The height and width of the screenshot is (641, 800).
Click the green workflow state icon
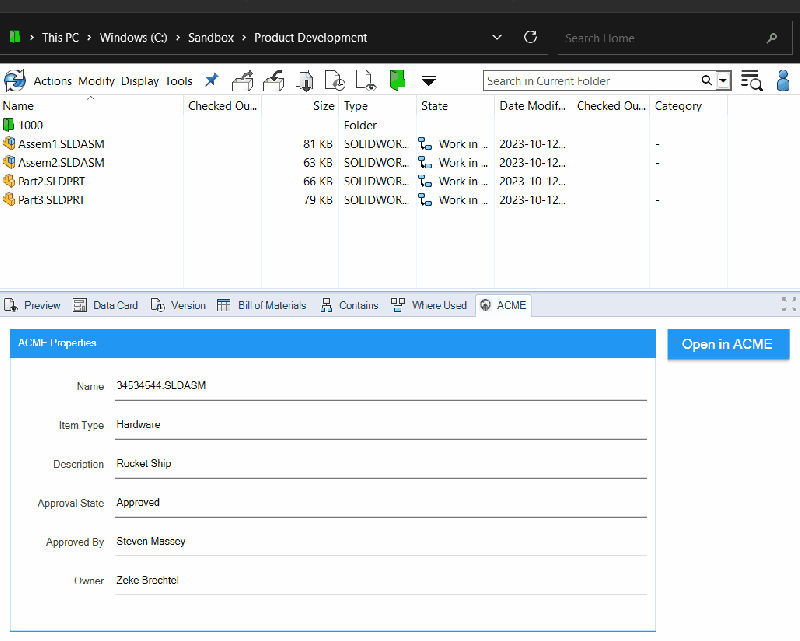[x=397, y=80]
